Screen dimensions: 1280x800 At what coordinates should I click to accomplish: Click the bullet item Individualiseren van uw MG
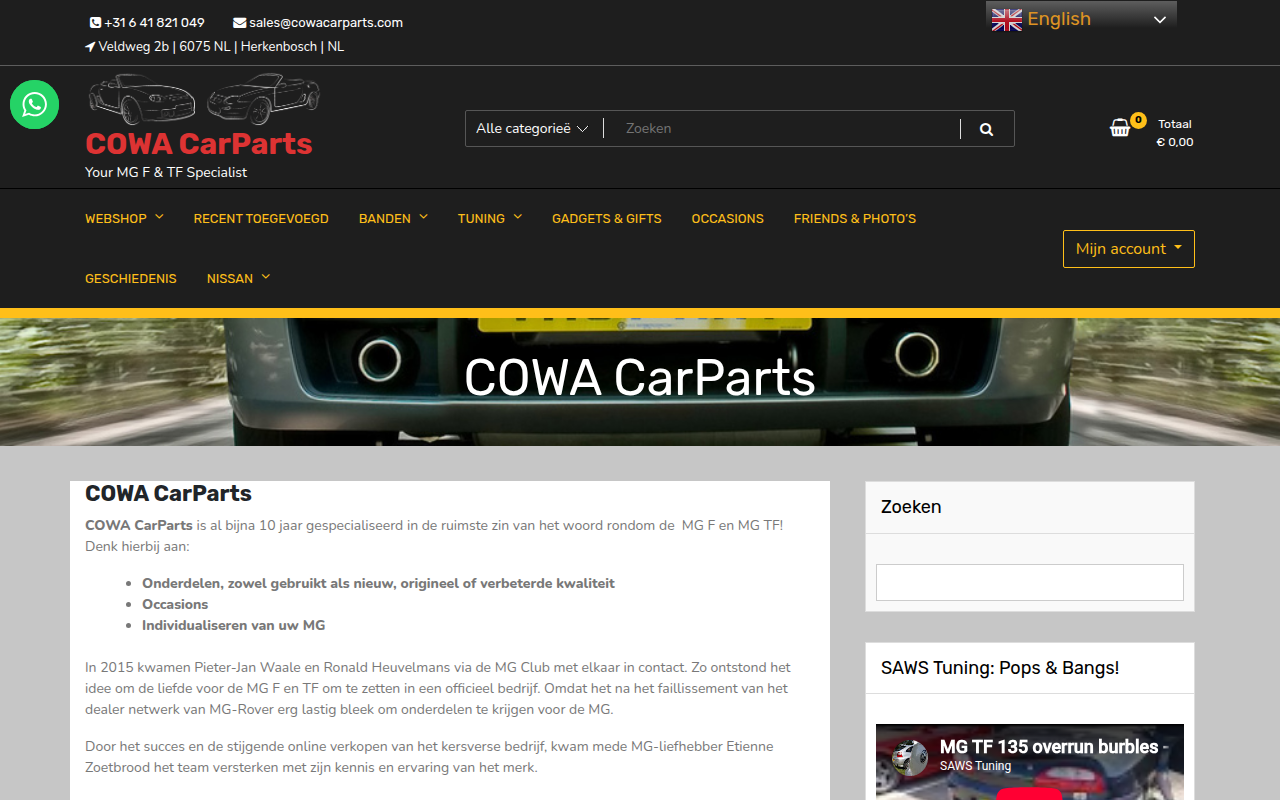(x=234, y=625)
